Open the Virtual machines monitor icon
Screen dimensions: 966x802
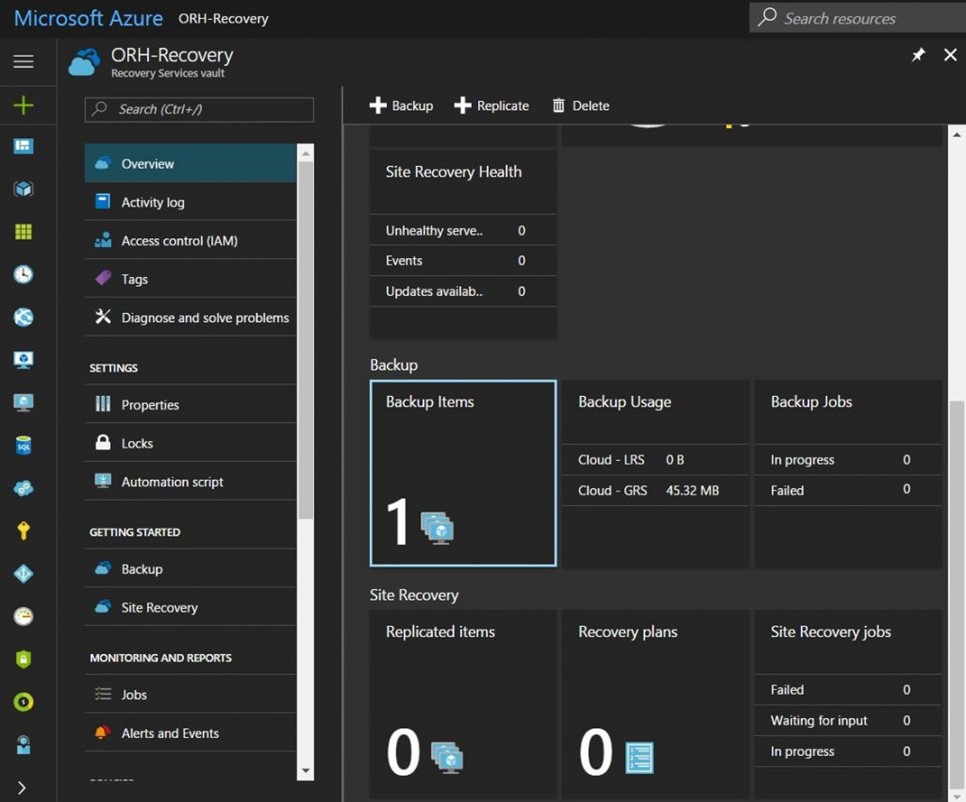coord(23,360)
